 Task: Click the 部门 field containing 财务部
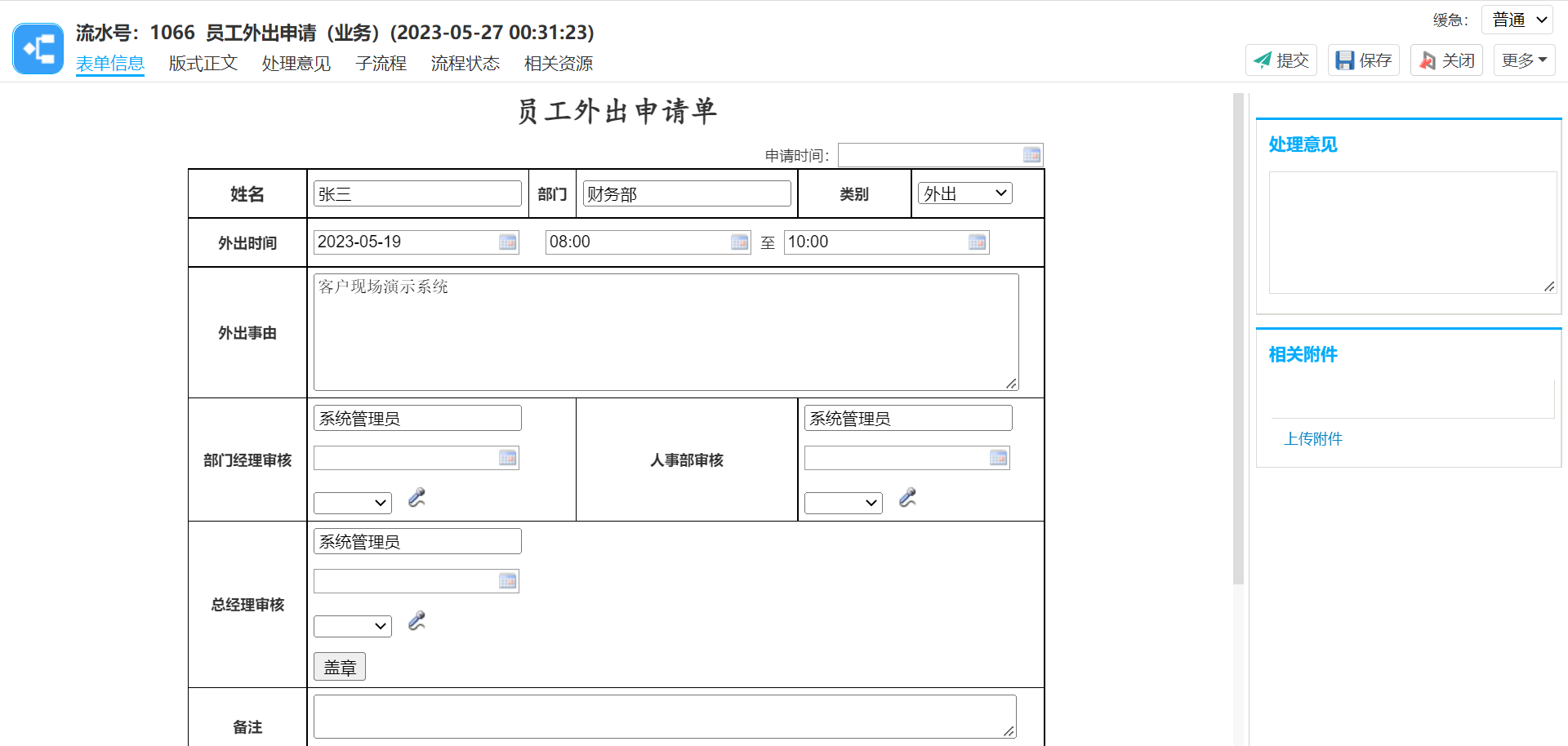[687, 193]
